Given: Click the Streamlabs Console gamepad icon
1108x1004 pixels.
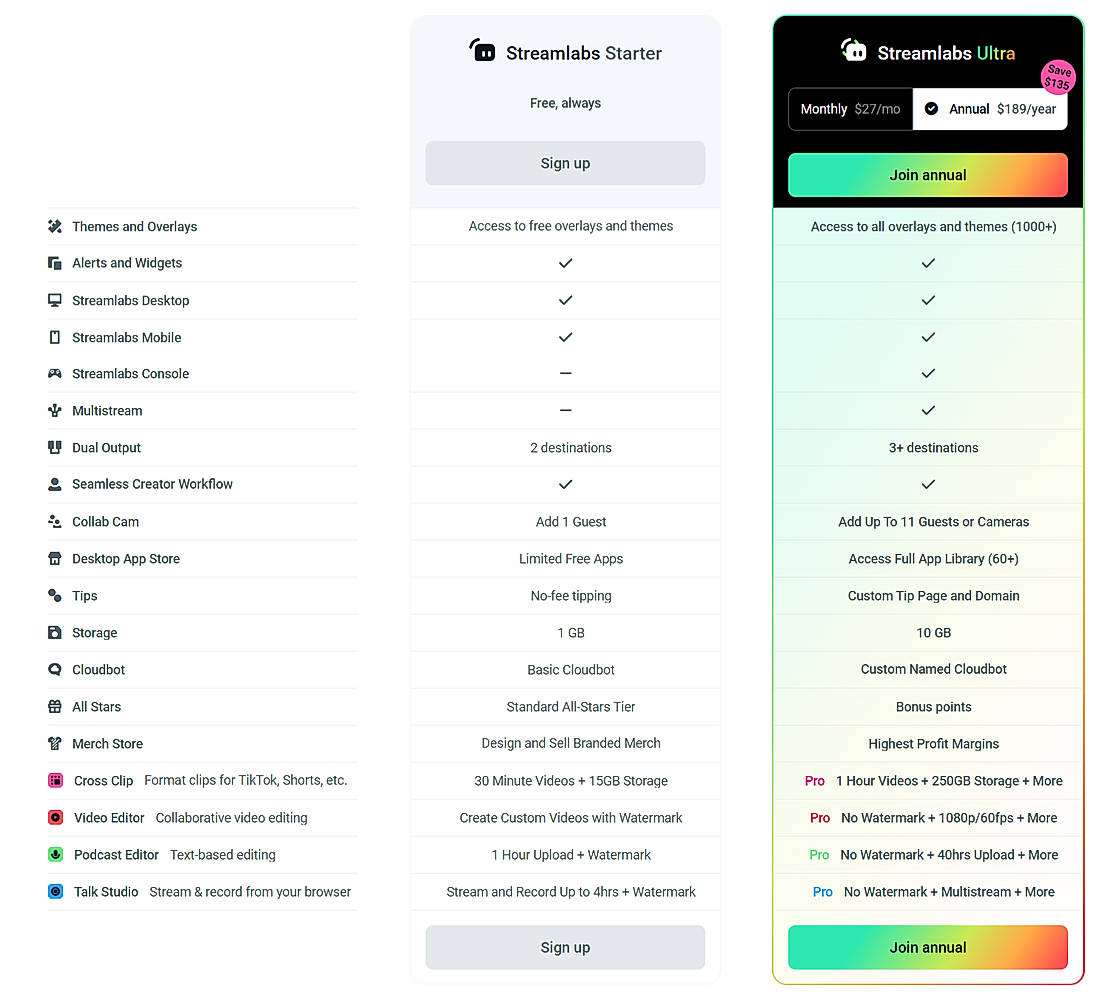Looking at the screenshot, I should [55, 374].
